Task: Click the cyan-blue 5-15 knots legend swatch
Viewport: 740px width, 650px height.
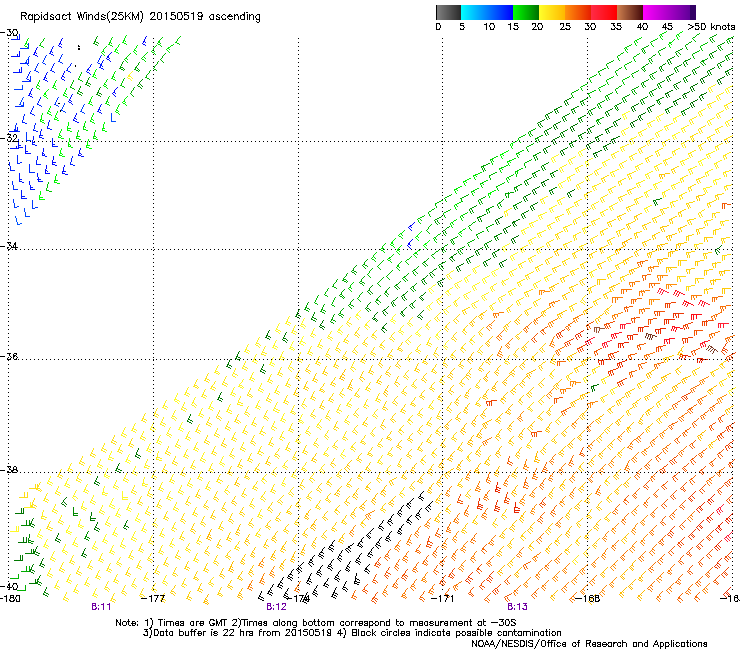Action: click(487, 12)
